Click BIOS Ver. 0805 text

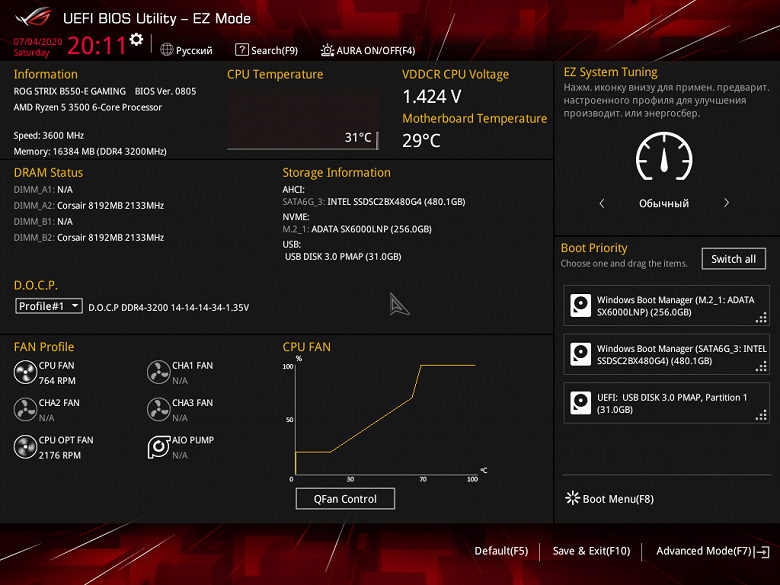pyautogui.click(x=165, y=91)
